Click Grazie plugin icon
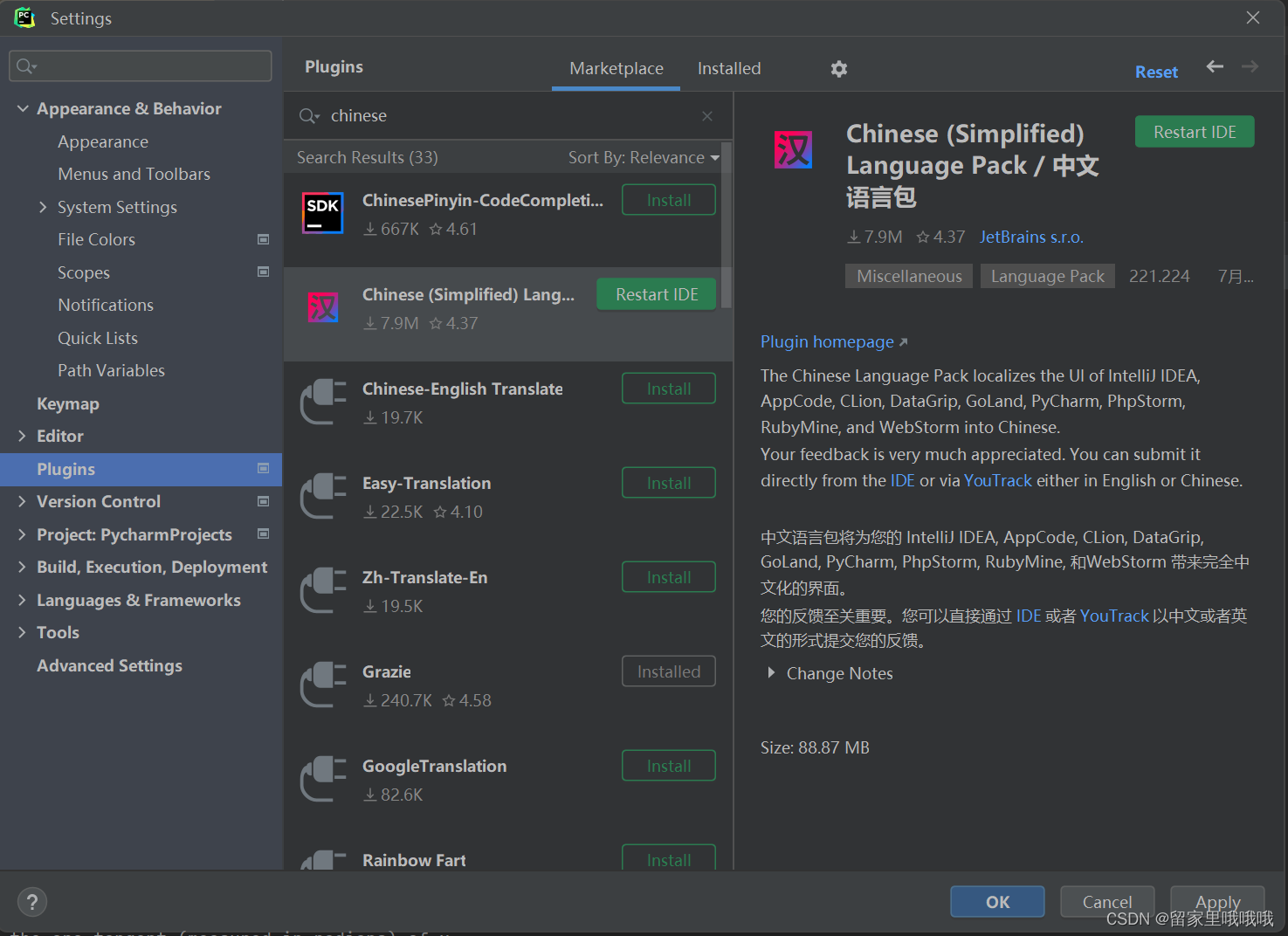Screen dimensions: 1288x936 click(323, 685)
